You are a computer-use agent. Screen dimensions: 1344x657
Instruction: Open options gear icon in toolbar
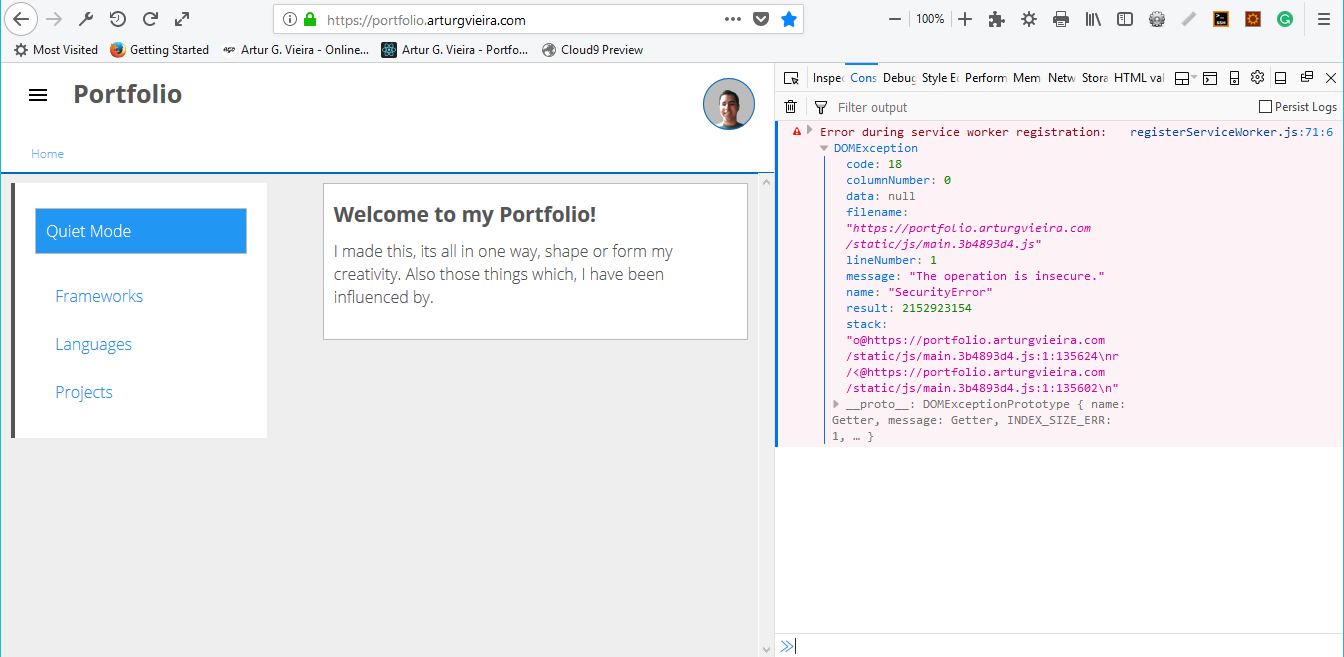coord(1029,19)
